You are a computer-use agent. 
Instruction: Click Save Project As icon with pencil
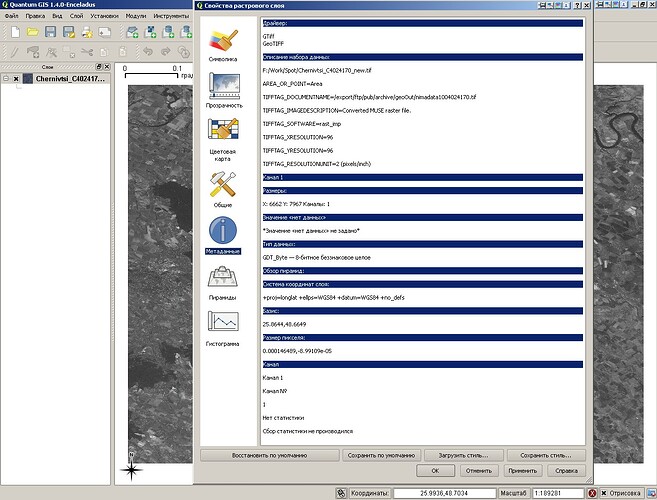[68, 32]
